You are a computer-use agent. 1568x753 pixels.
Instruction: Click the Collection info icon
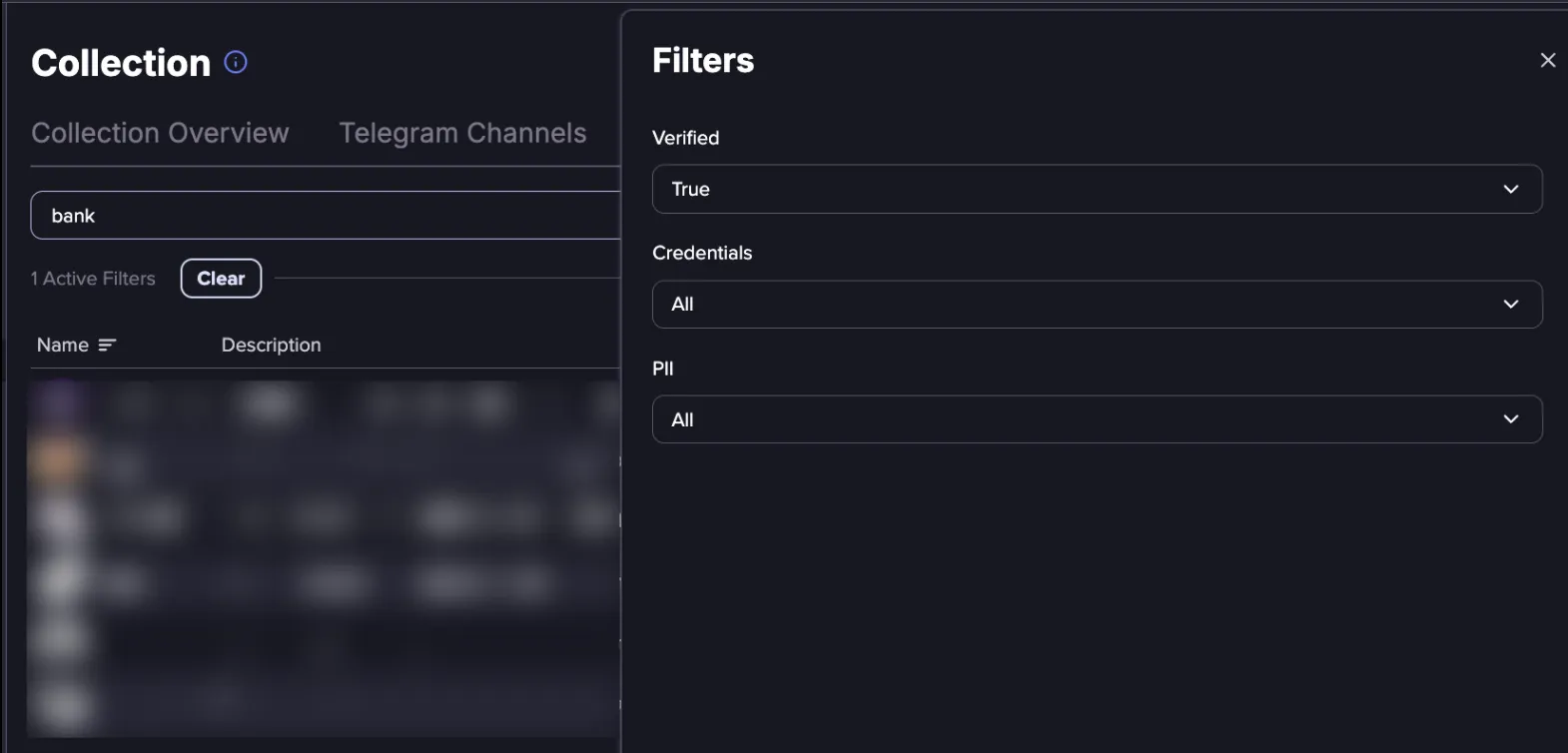[236, 62]
